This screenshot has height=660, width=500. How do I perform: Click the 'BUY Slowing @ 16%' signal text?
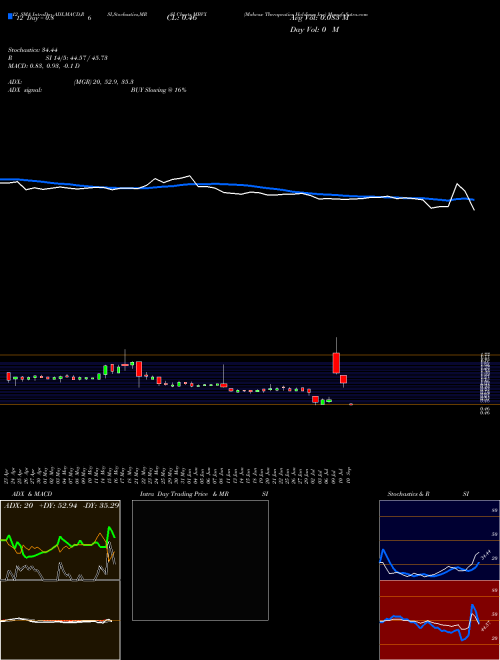pyautogui.click(x=158, y=90)
